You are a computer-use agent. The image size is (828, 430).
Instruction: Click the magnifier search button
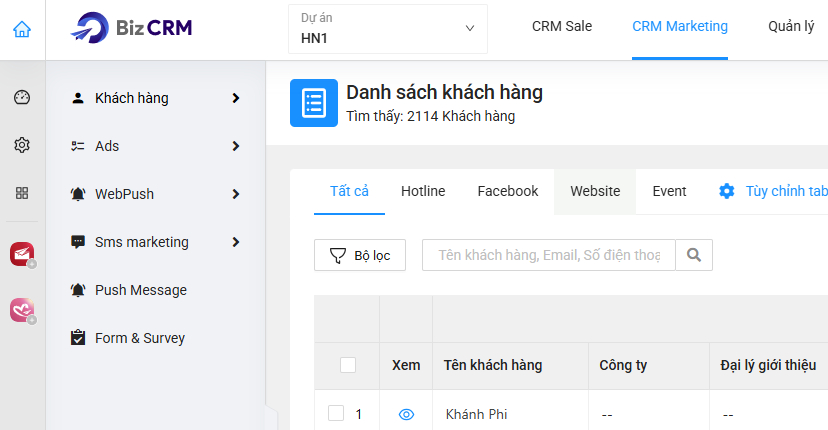694,255
